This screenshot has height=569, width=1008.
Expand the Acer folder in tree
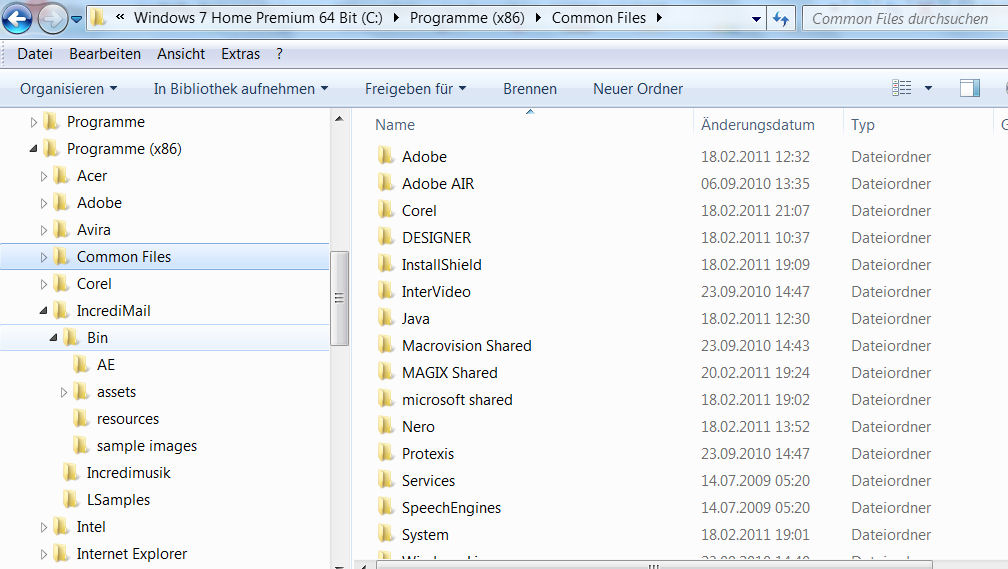pyautogui.click(x=44, y=176)
